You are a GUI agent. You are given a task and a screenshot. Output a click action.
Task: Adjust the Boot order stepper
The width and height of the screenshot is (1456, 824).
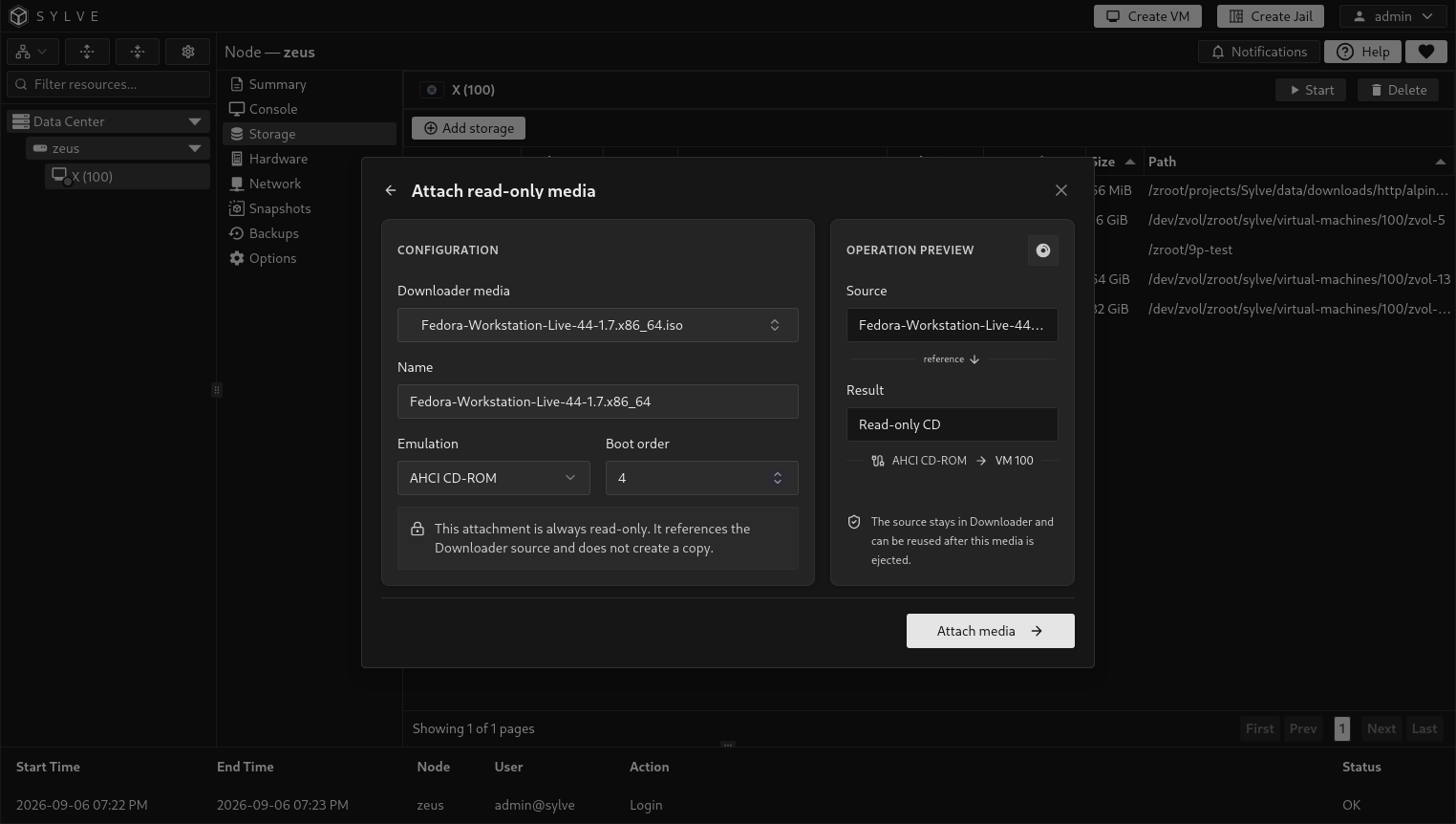(778, 478)
